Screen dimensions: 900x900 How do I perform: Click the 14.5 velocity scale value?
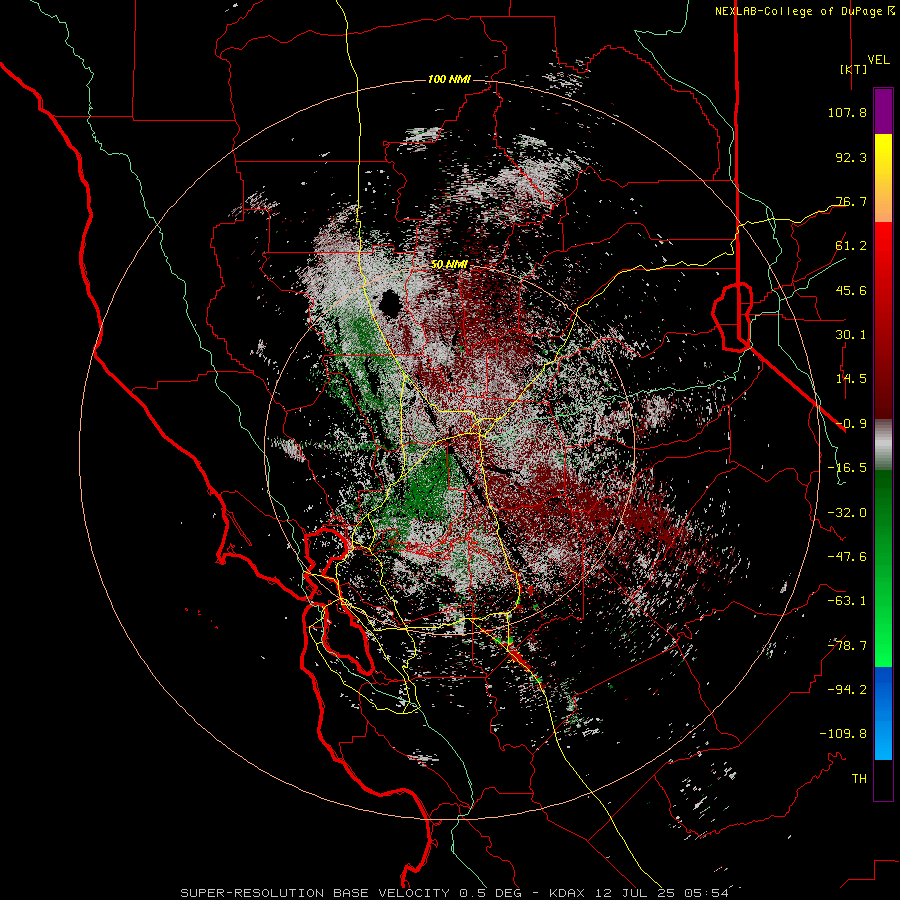click(x=851, y=379)
